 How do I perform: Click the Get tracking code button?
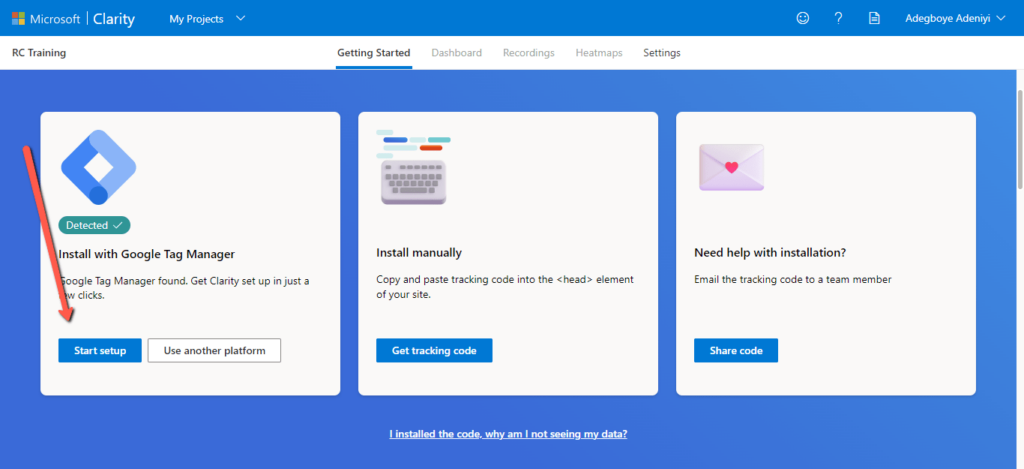[x=434, y=350]
